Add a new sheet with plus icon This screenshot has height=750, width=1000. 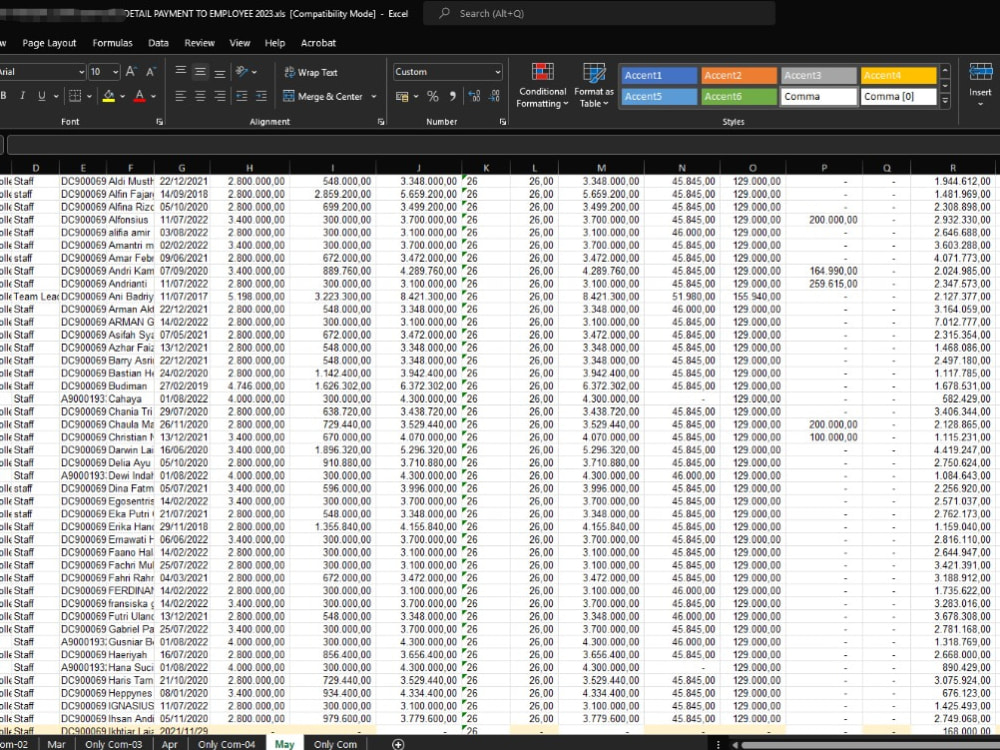398,744
